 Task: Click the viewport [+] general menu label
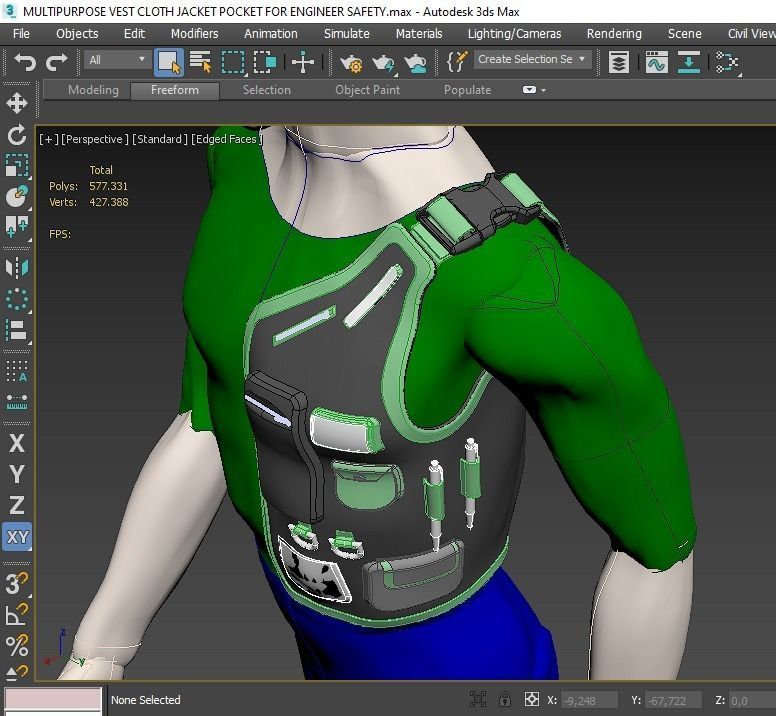tap(48, 139)
